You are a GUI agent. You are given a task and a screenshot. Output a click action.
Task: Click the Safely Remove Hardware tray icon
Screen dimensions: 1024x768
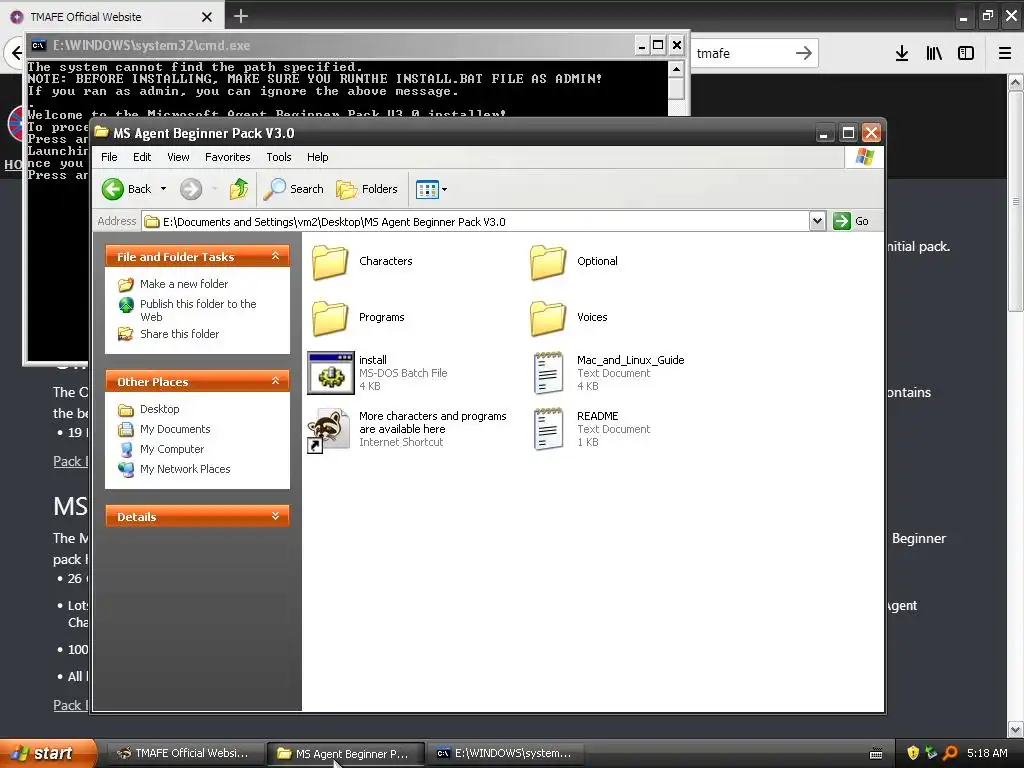point(931,753)
